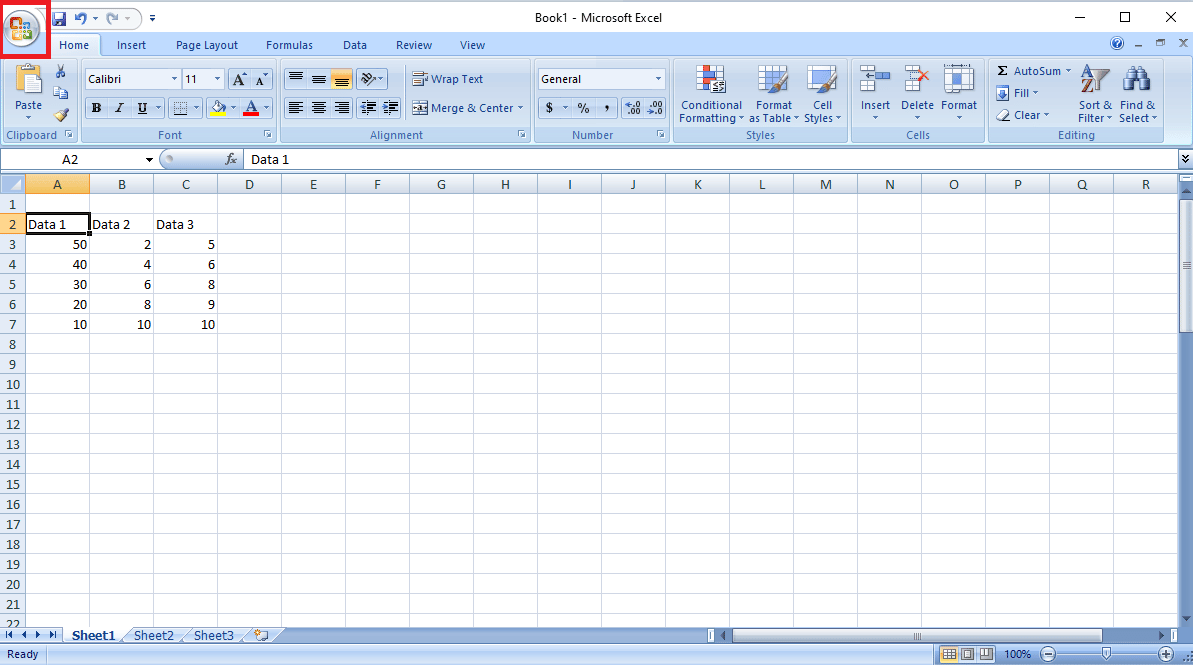Open the Formulas ribbon tab
The width and height of the screenshot is (1193, 665).
pos(289,45)
